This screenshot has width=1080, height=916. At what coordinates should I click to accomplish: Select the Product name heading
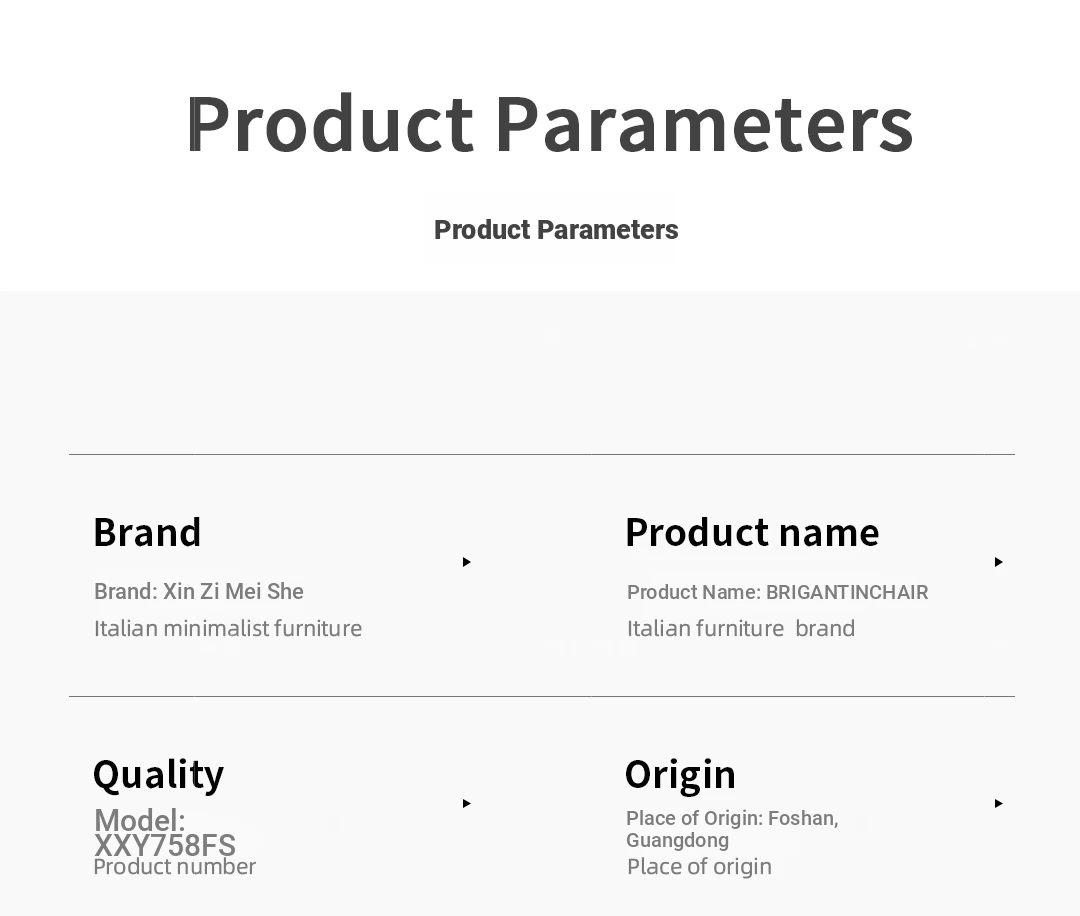[752, 533]
